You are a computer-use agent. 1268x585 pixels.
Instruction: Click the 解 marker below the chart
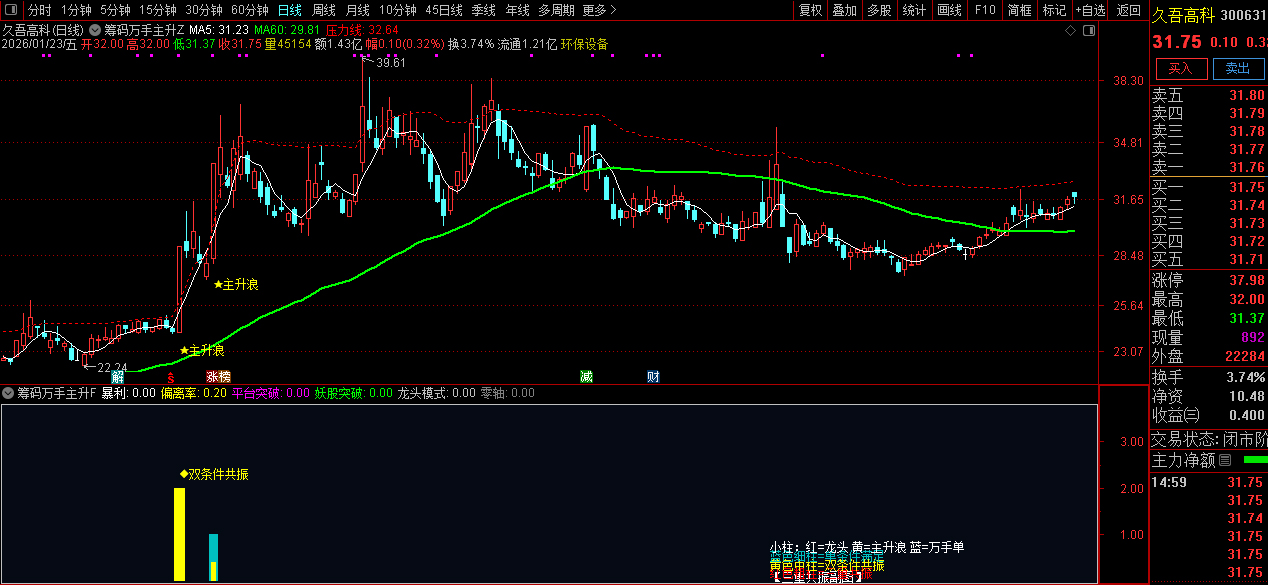pyautogui.click(x=118, y=377)
